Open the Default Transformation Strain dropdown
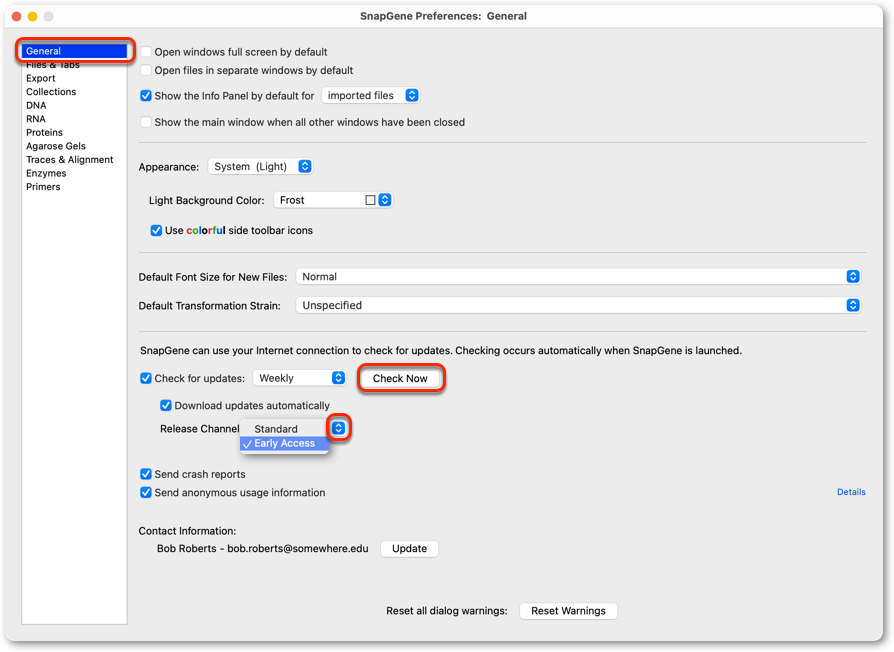The width and height of the screenshot is (894, 652). click(578, 305)
